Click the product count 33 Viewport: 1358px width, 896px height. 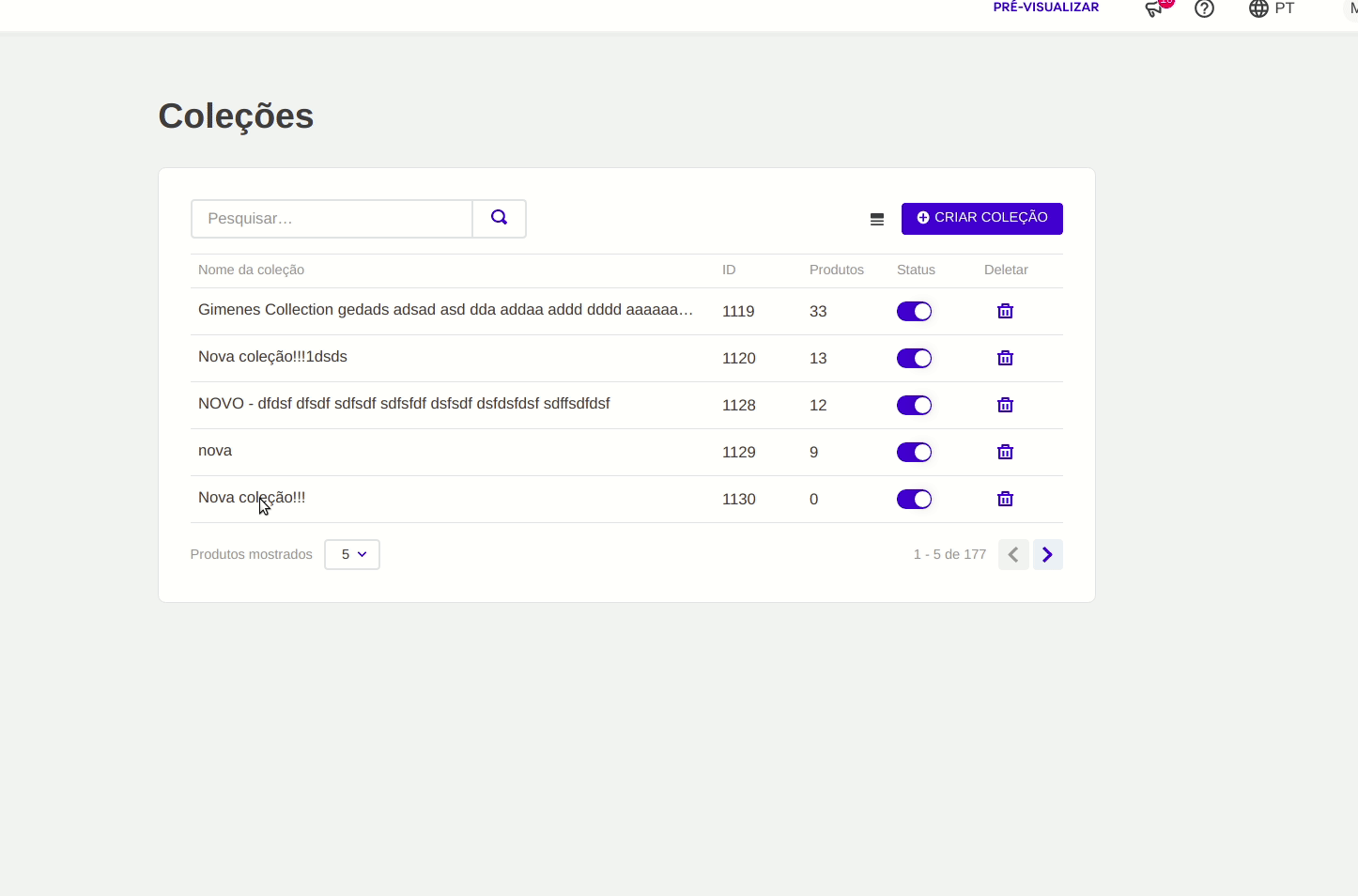pyautogui.click(x=818, y=312)
